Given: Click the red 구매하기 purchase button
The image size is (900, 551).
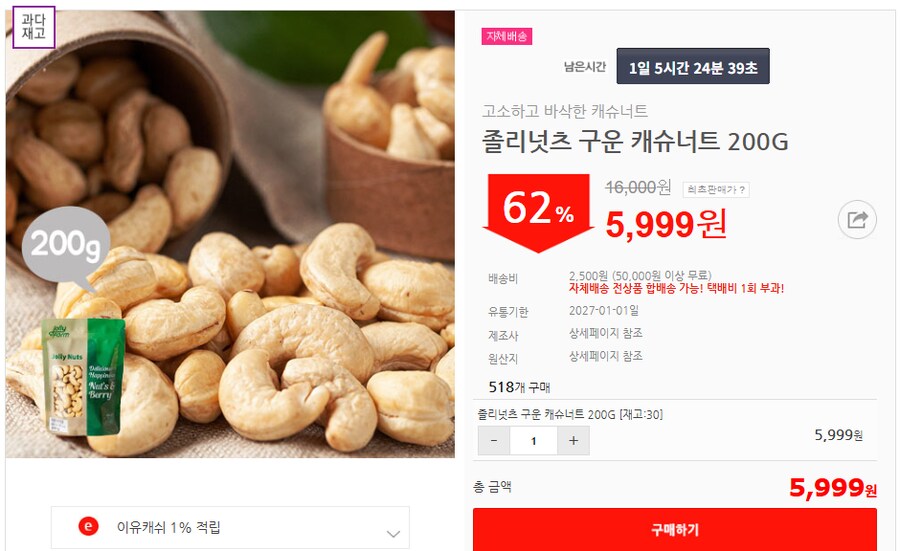Looking at the screenshot, I should pyautogui.click(x=674, y=529).
